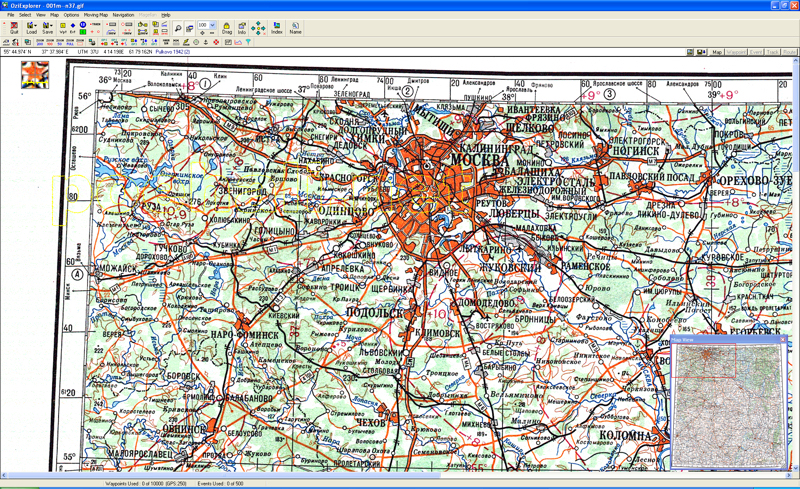Open the Index map icon
Viewport: 800px width, 489px height.
click(277, 28)
